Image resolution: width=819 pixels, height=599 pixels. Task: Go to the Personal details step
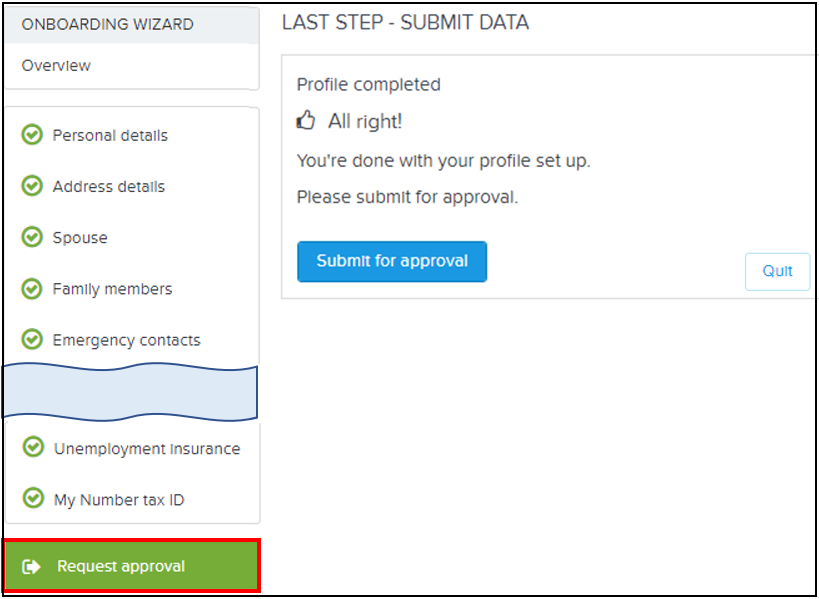click(110, 136)
